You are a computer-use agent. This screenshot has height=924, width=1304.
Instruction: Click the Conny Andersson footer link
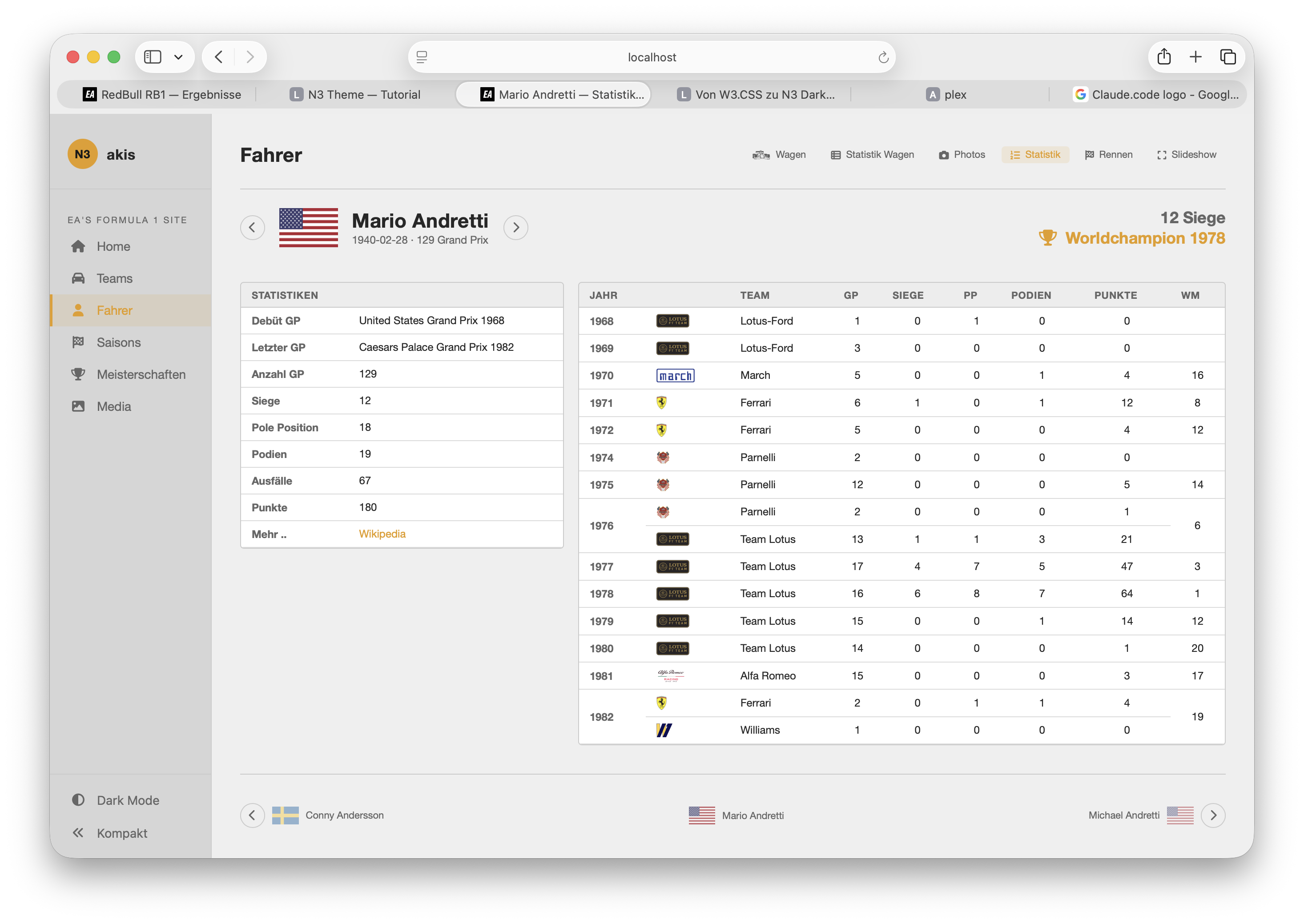coord(344,816)
